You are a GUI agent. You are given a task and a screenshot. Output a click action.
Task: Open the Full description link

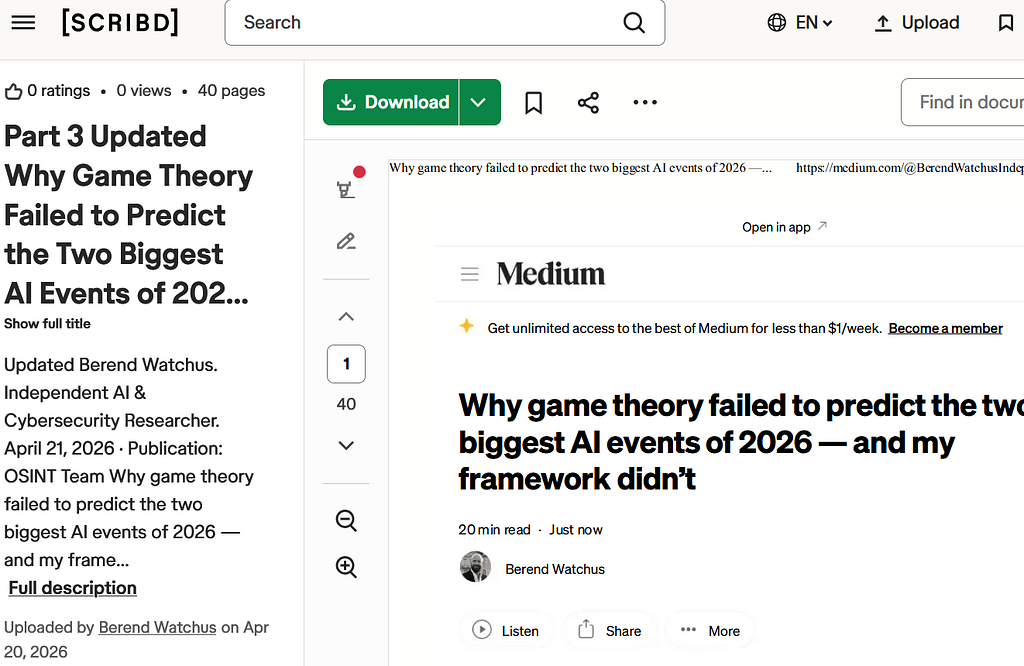pyautogui.click(x=72, y=588)
